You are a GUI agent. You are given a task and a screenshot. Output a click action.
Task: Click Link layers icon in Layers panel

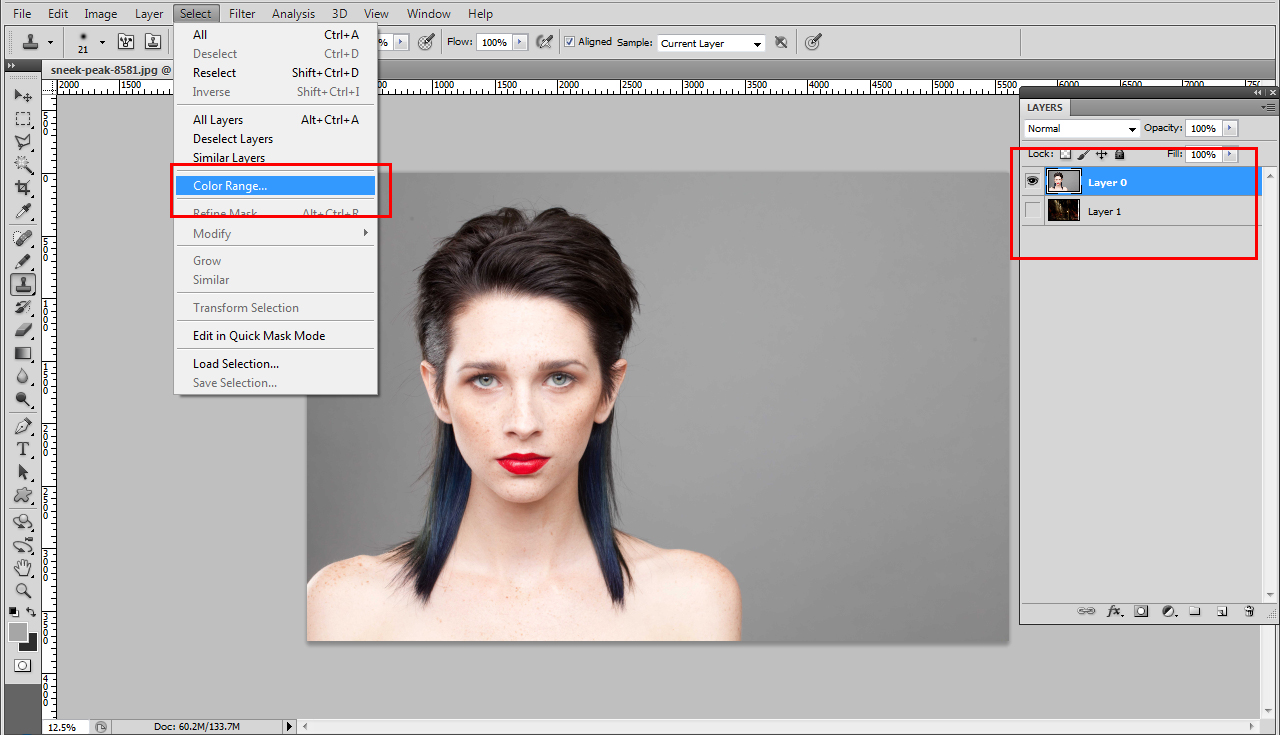(x=1086, y=611)
